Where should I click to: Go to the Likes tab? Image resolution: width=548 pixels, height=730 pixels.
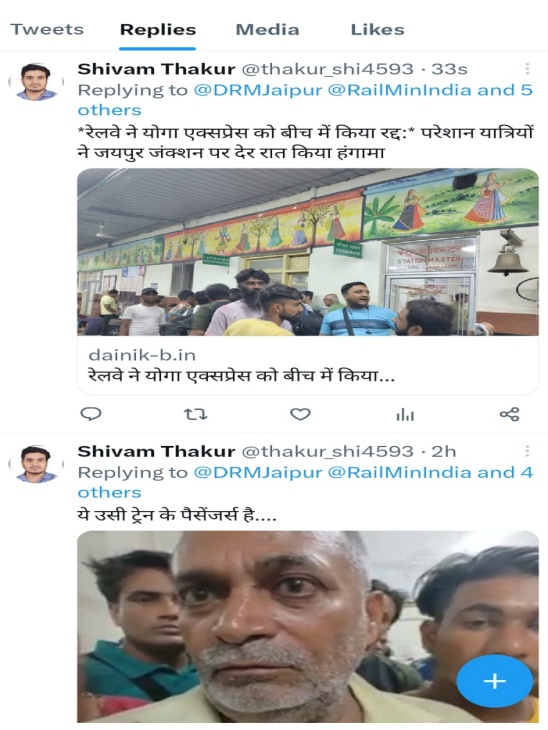377,29
